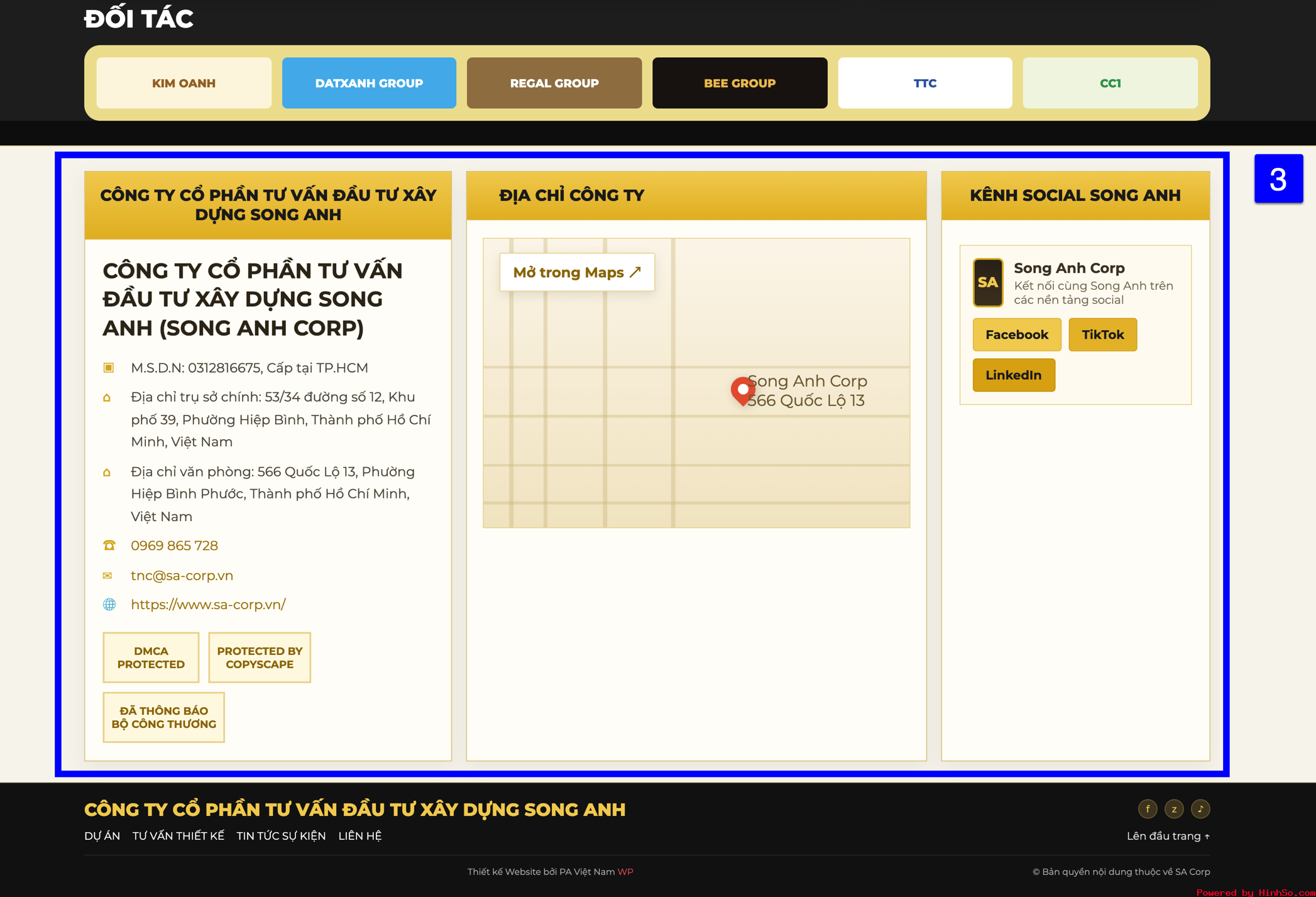The width and height of the screenshot is (1316, 897).
Task: Open the TikTok music-note icon in the footer
Action: [1200, 809]
